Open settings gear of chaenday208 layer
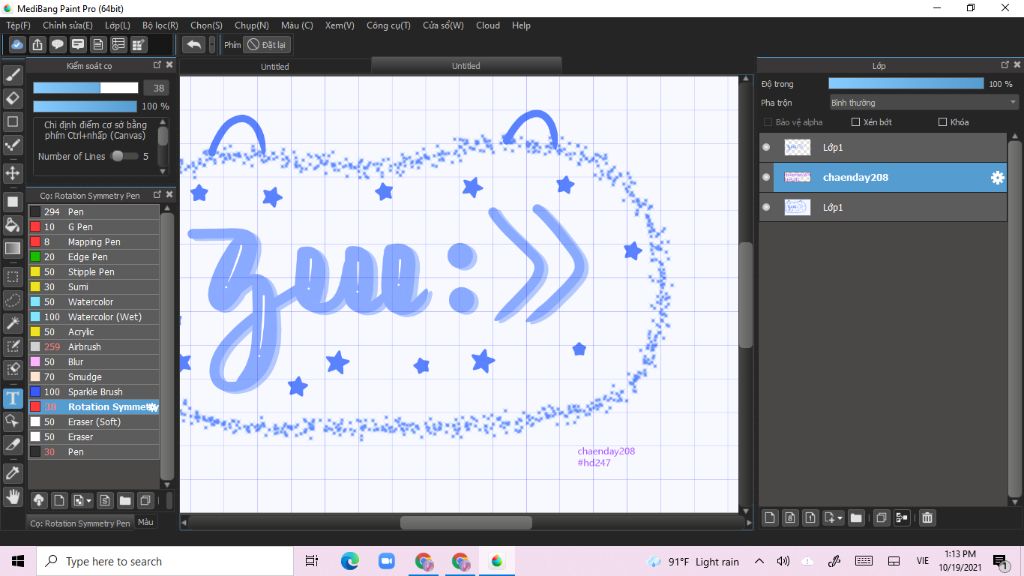1024x576 pixels. [997, 178]
